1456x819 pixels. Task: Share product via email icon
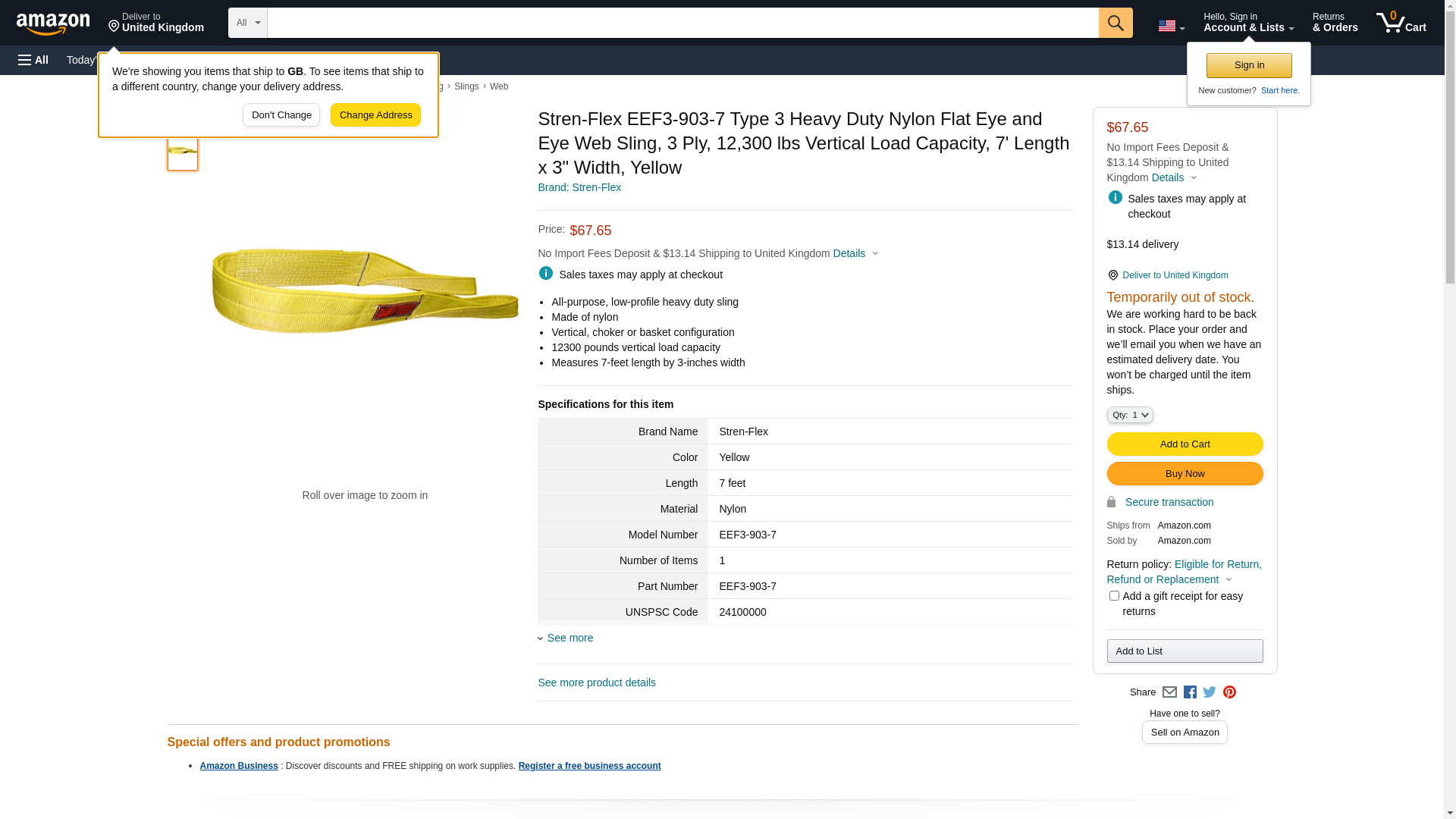[x=1169, y=692]
